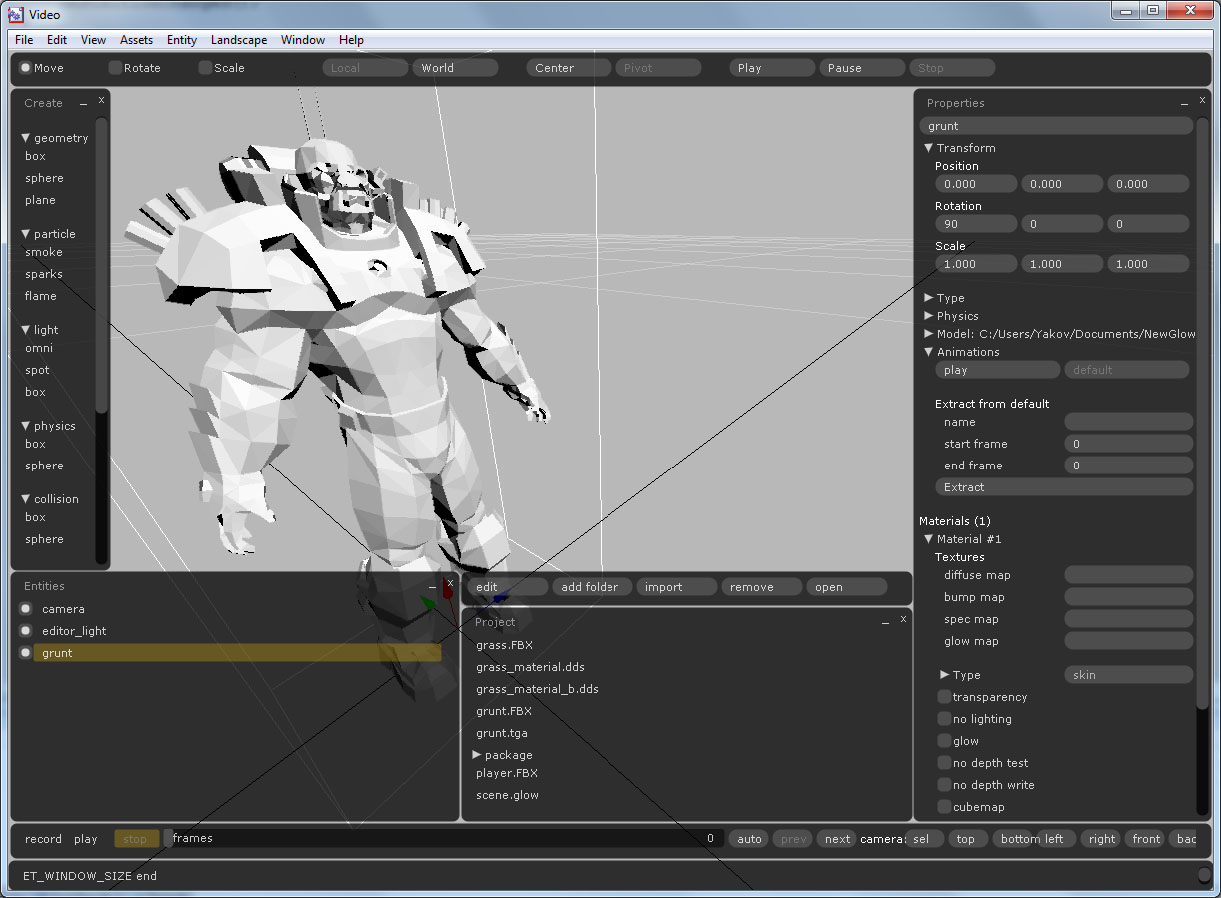
Task: Open the Landscape menu
Action: pyautogui.click(x=238, y=40)
